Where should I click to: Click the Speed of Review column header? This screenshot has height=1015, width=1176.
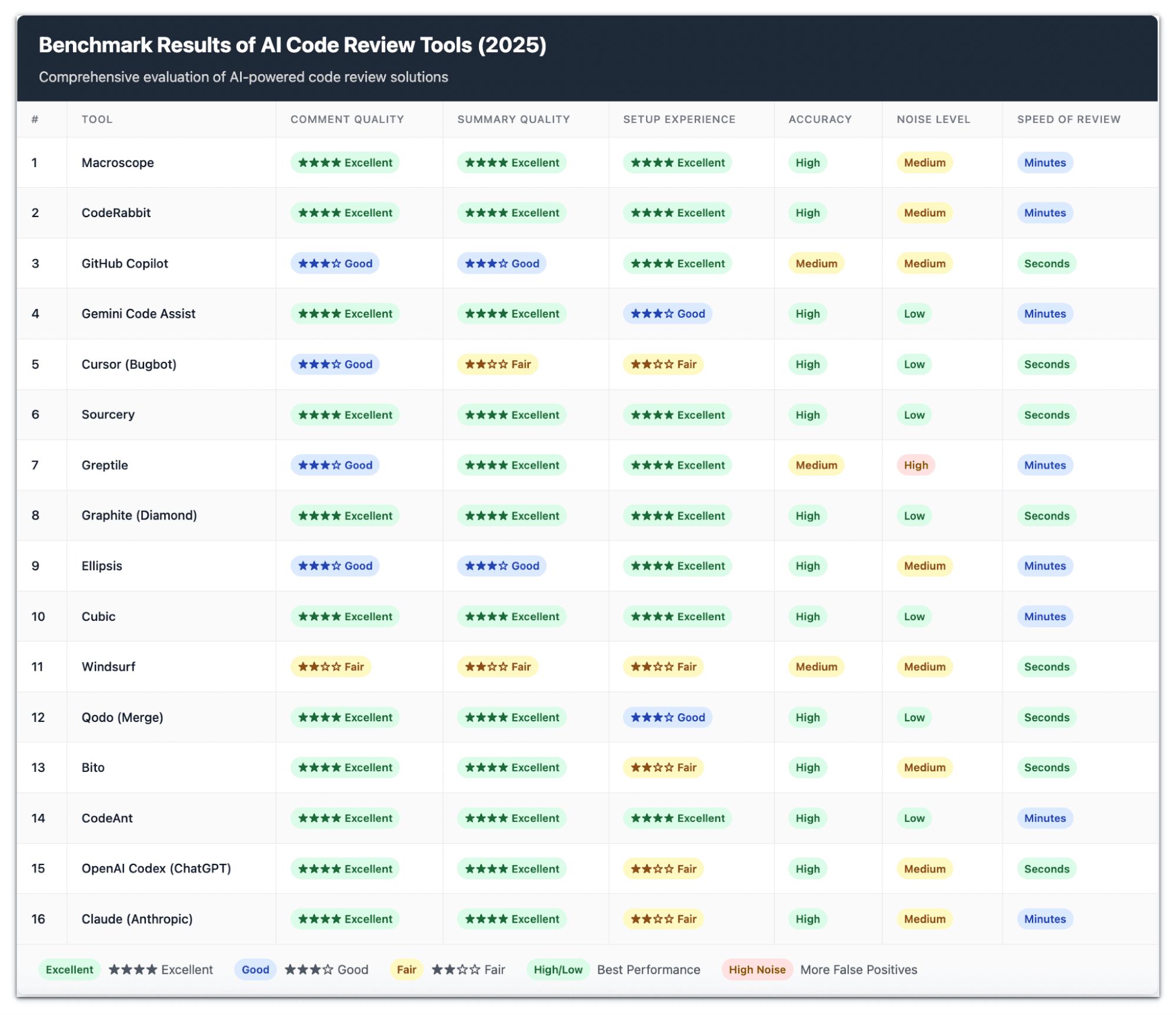tap(1068, 119)
